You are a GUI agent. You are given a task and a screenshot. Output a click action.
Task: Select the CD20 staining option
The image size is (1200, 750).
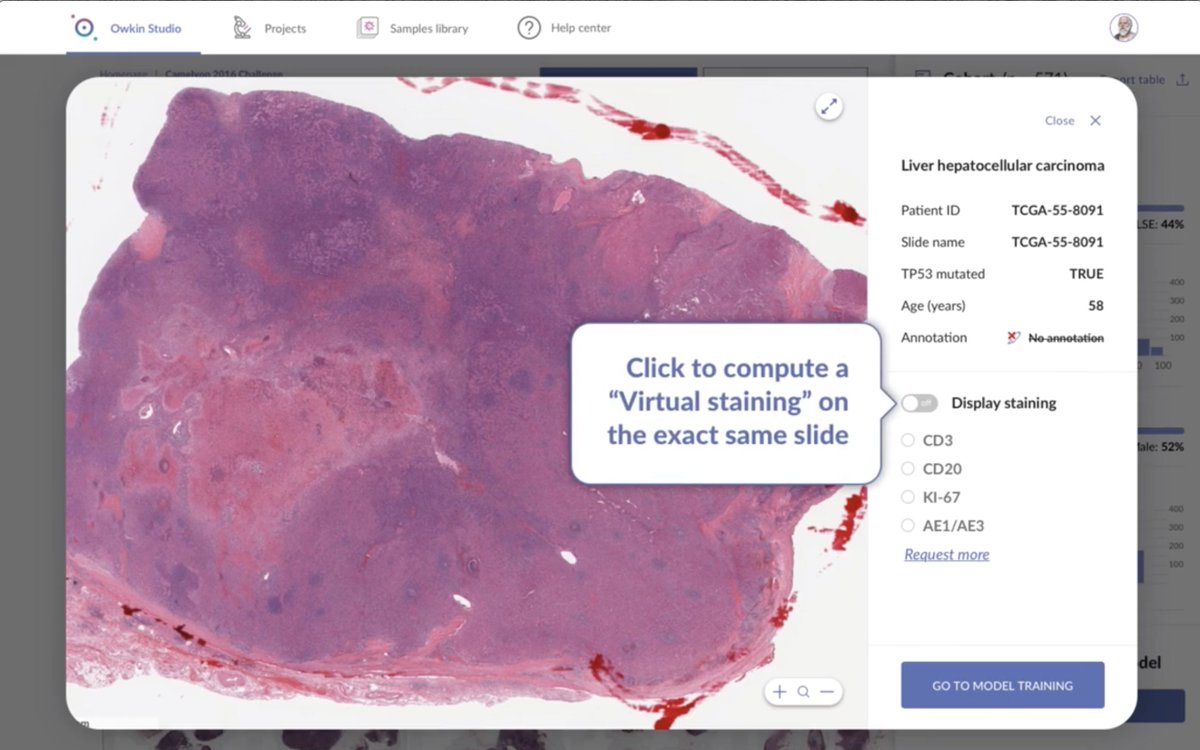point(908,468)
